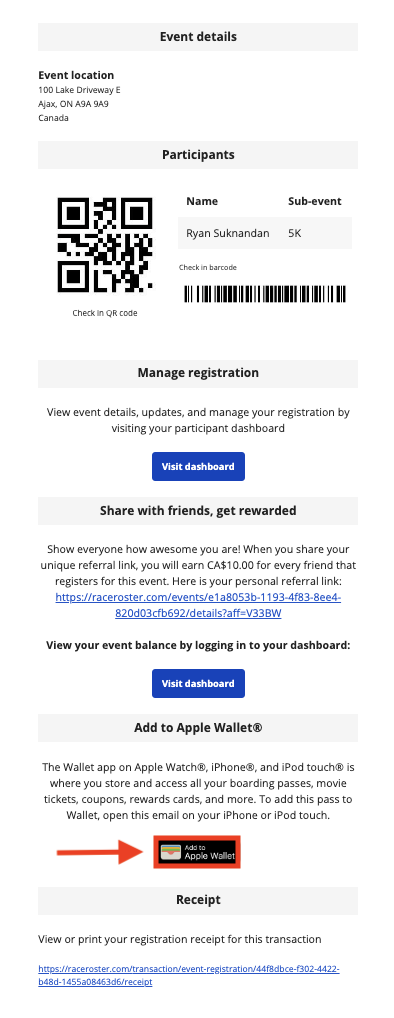Click the 5K sub-event cell

[x=295, y=233]
